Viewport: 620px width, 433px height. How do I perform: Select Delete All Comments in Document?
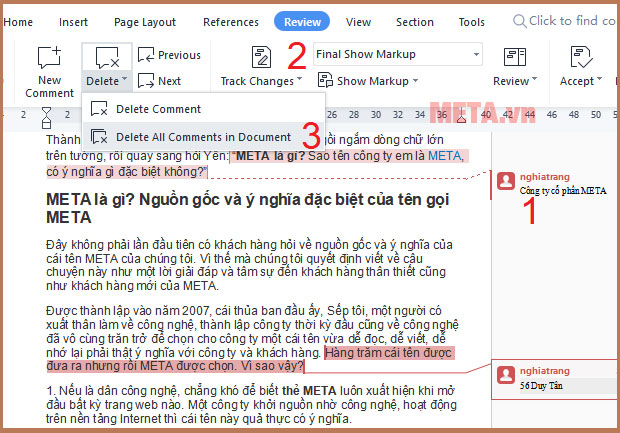click(x=204, y=137)
